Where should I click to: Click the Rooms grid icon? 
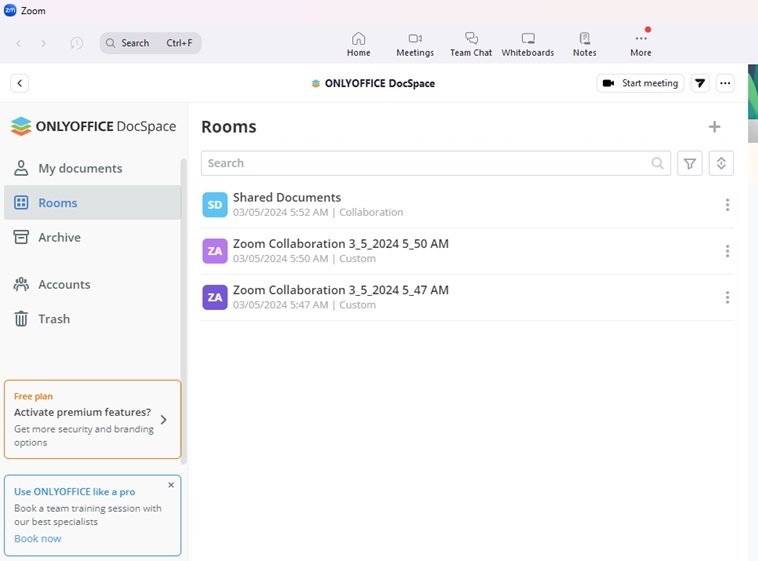21,203
